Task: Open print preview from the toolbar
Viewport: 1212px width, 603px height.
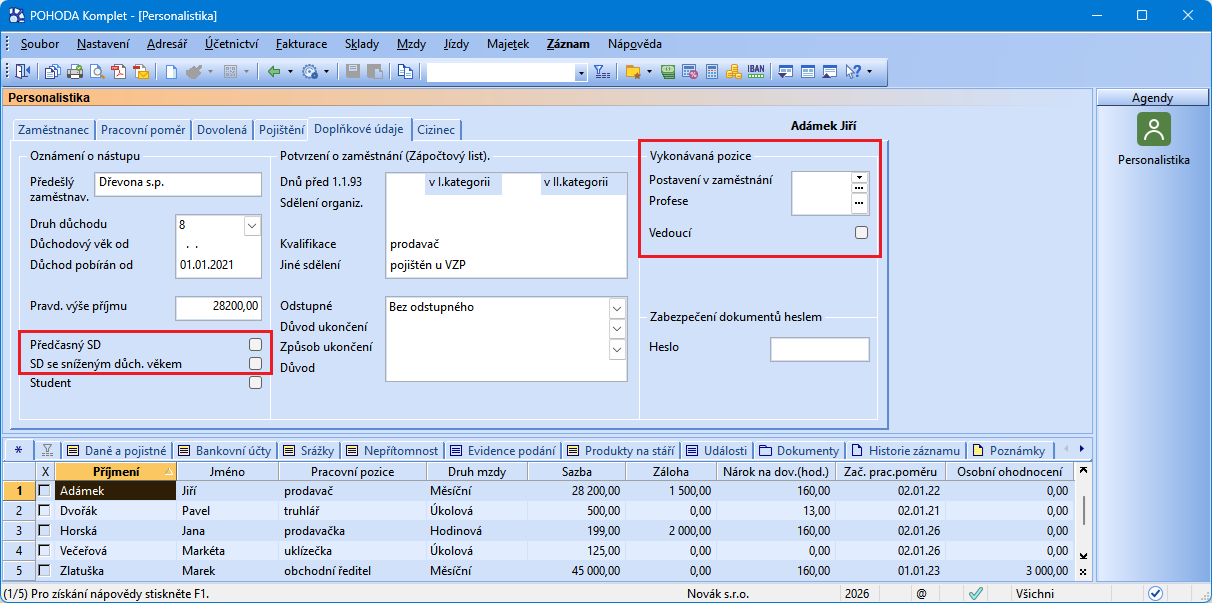Action: click(97, 71)
